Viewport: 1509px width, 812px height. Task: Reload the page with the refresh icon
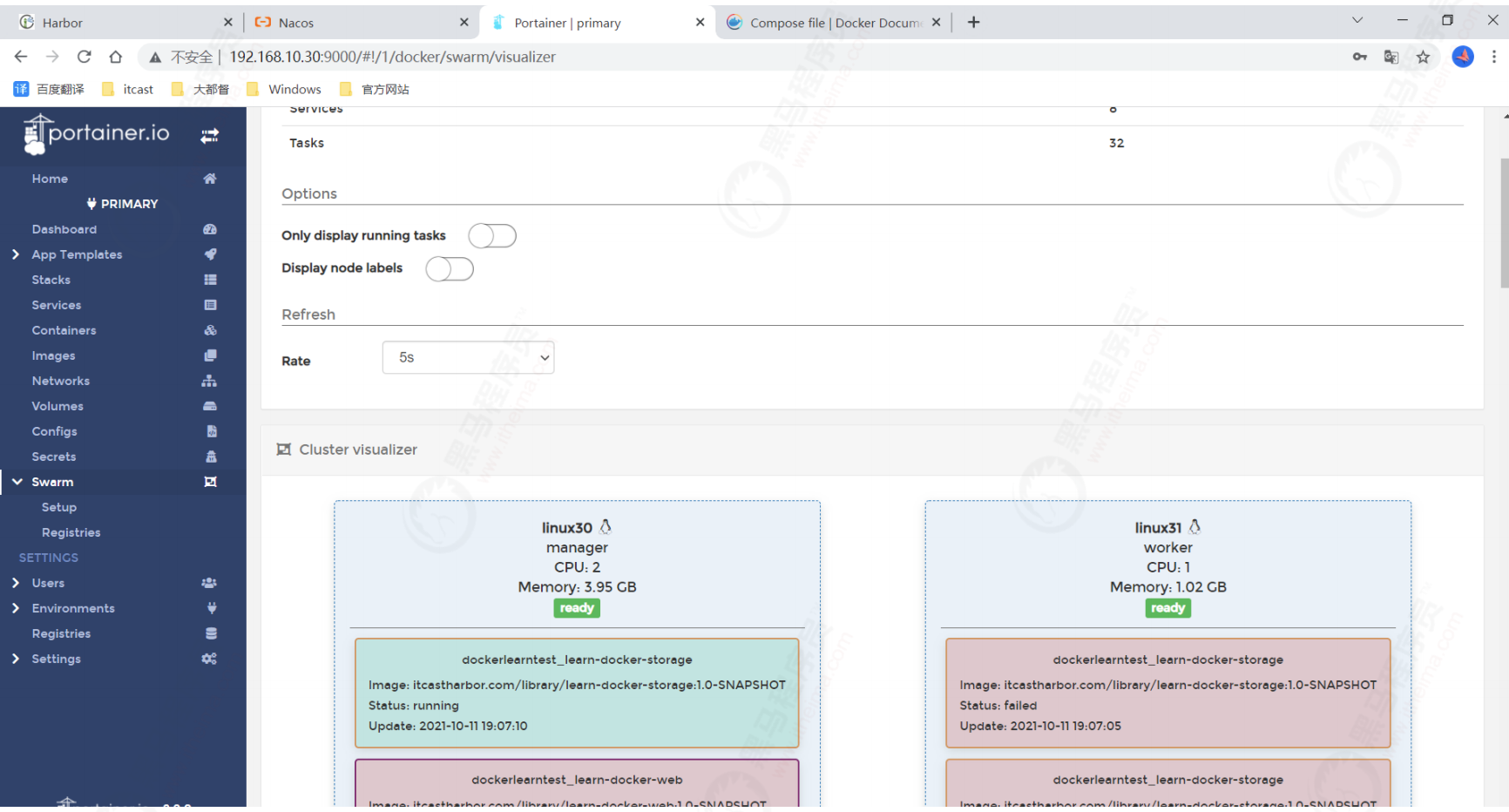84,57
